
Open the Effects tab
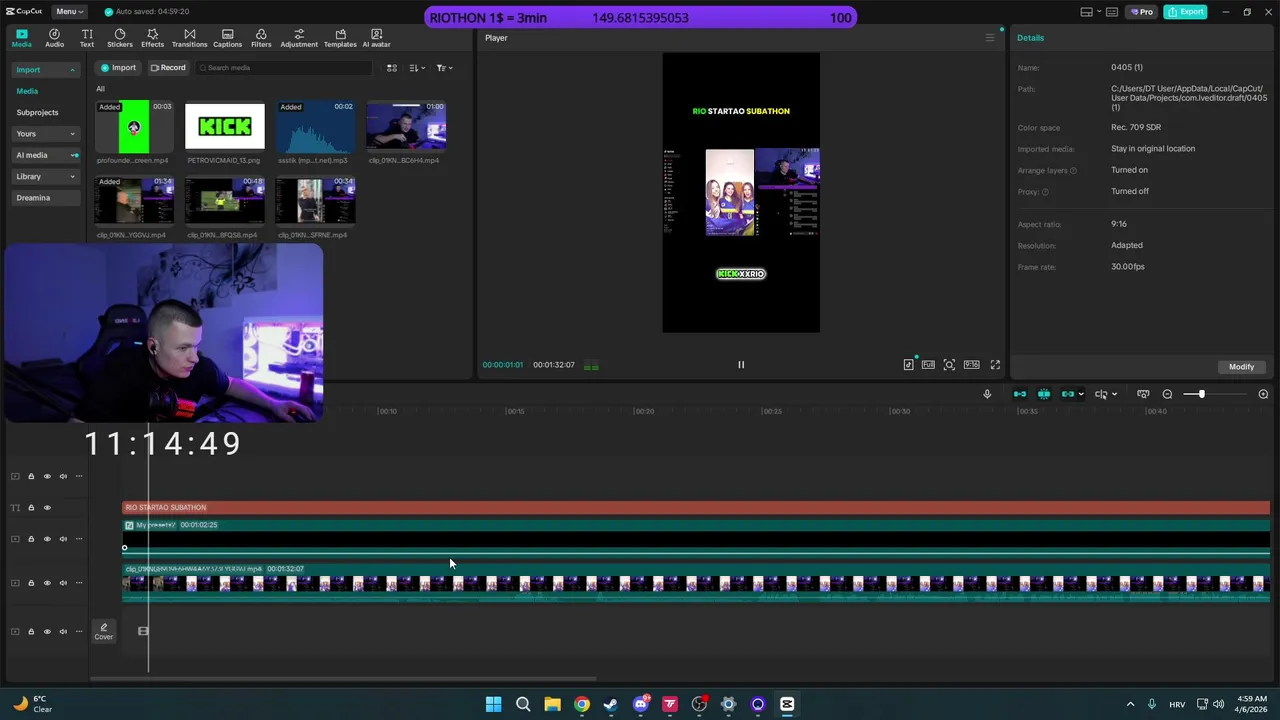click(152, 38)
